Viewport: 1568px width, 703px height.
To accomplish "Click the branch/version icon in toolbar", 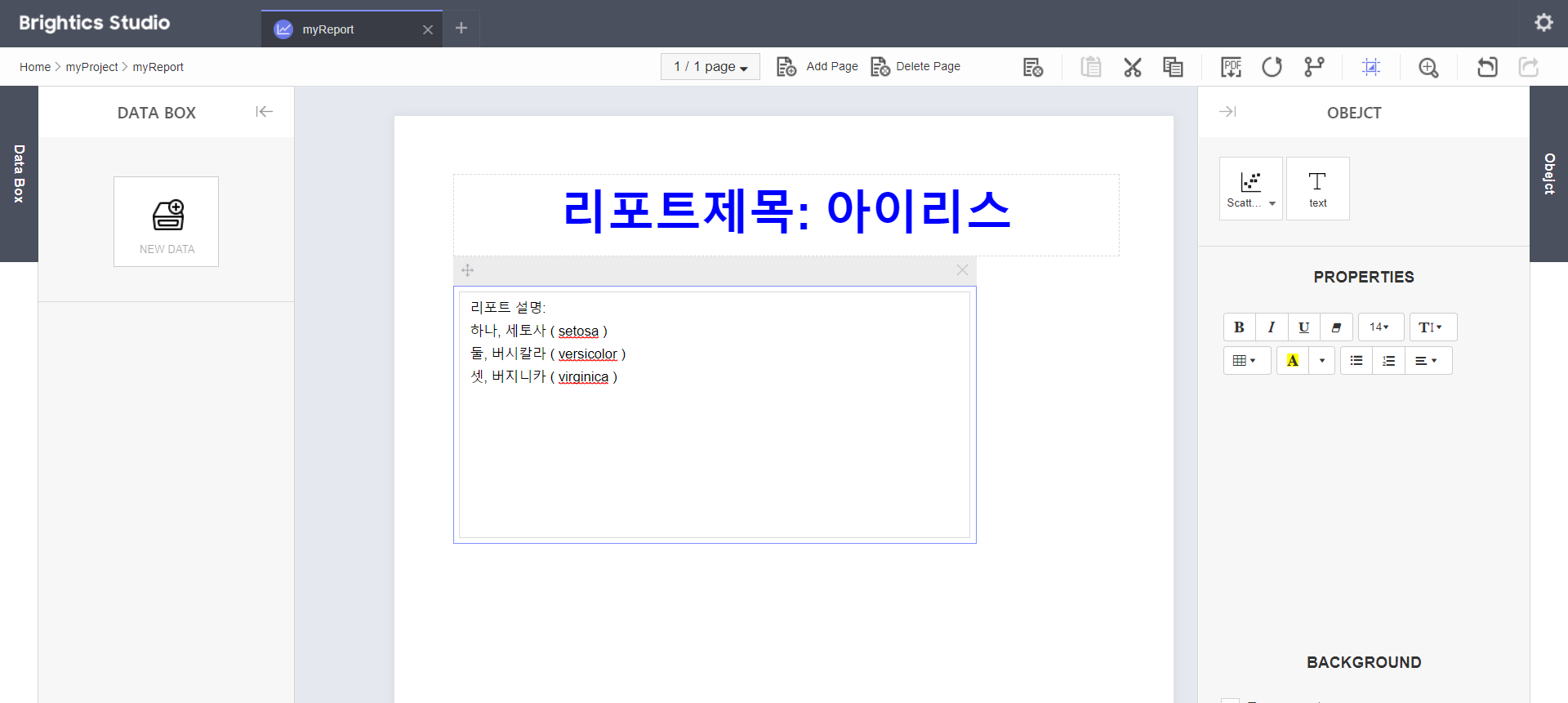I will pos(1314,67).
